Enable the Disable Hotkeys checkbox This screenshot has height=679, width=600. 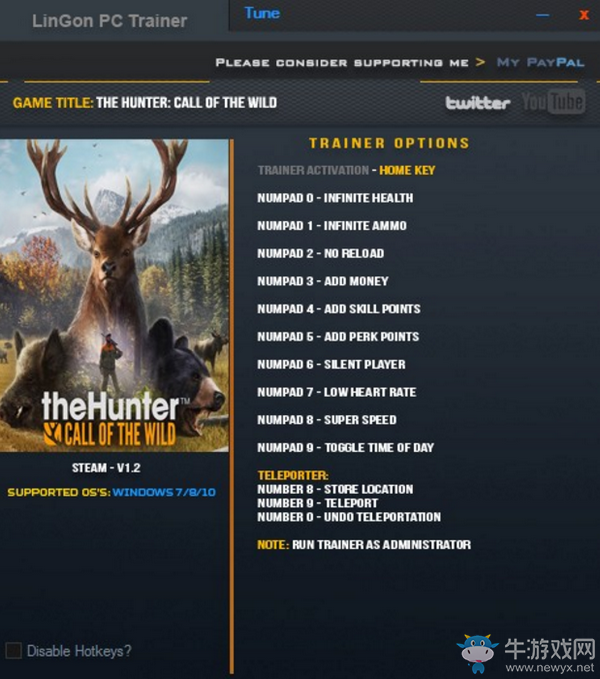coord(13,650)
